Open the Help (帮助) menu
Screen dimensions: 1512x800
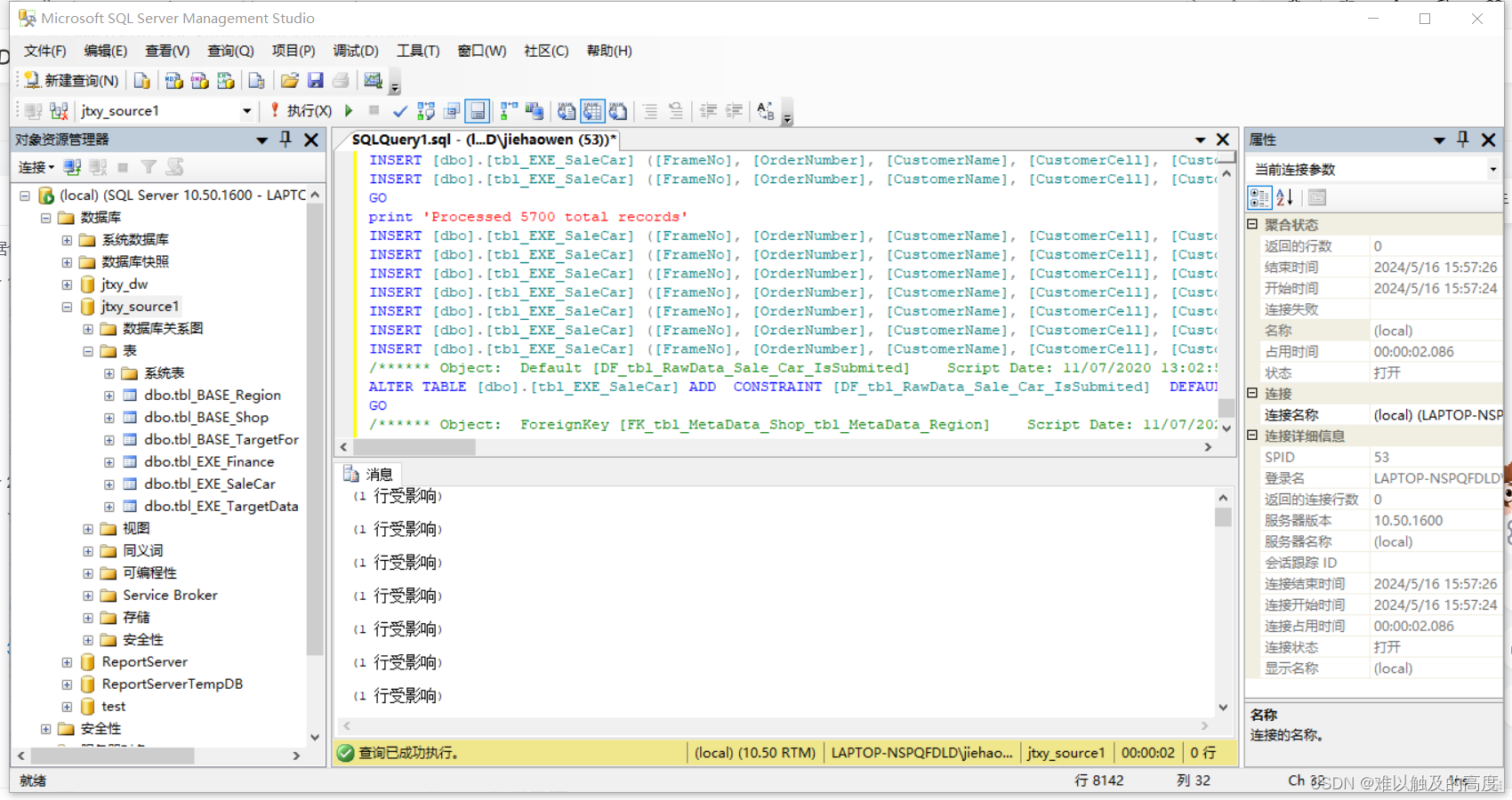coord(609,51)
